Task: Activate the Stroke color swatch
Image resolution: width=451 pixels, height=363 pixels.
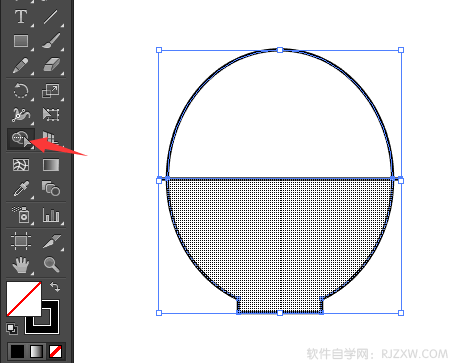Action: pyautogui.click(x=50, y=326)
